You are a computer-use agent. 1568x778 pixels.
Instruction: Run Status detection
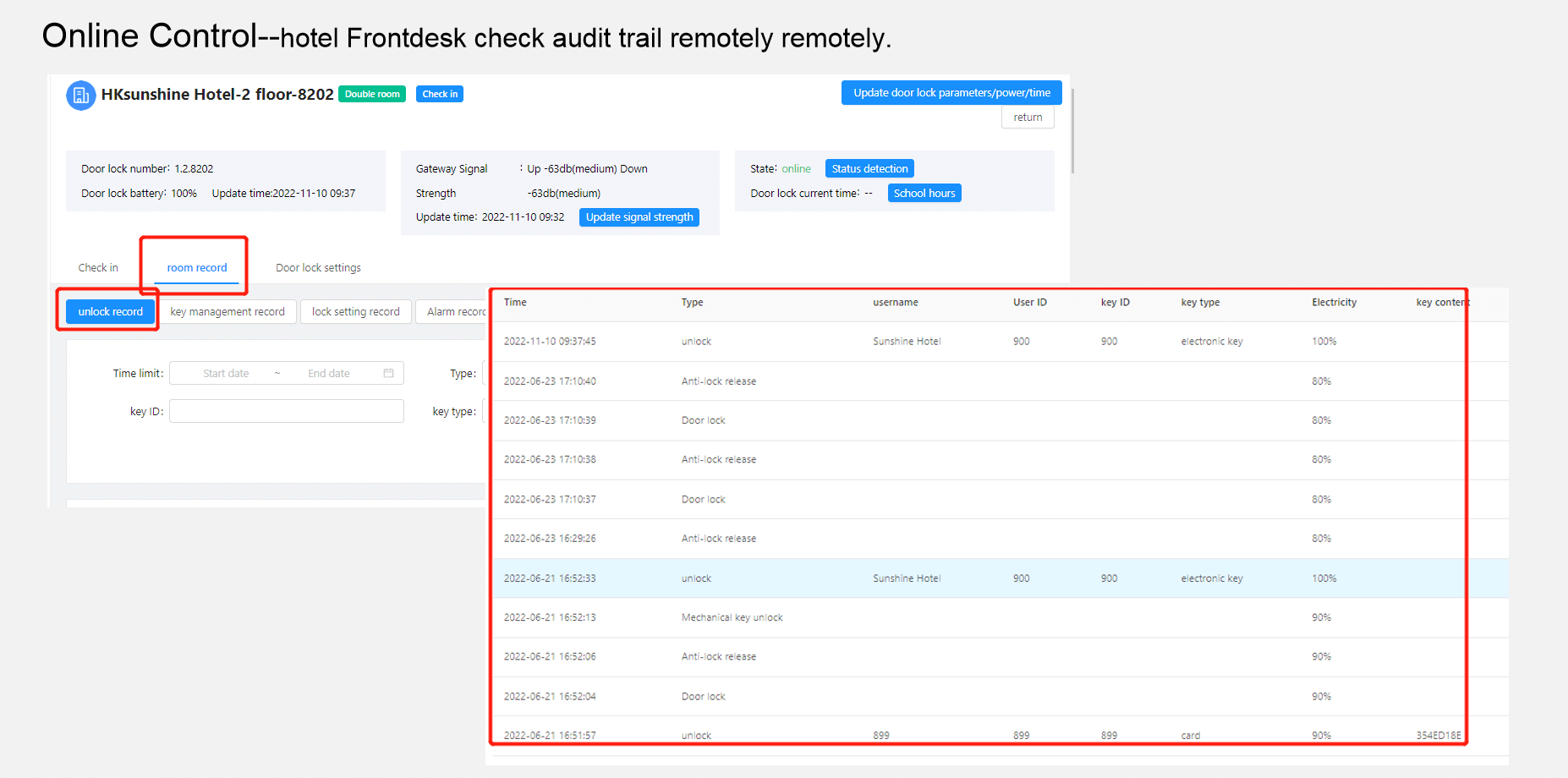(x=869, y=169)
